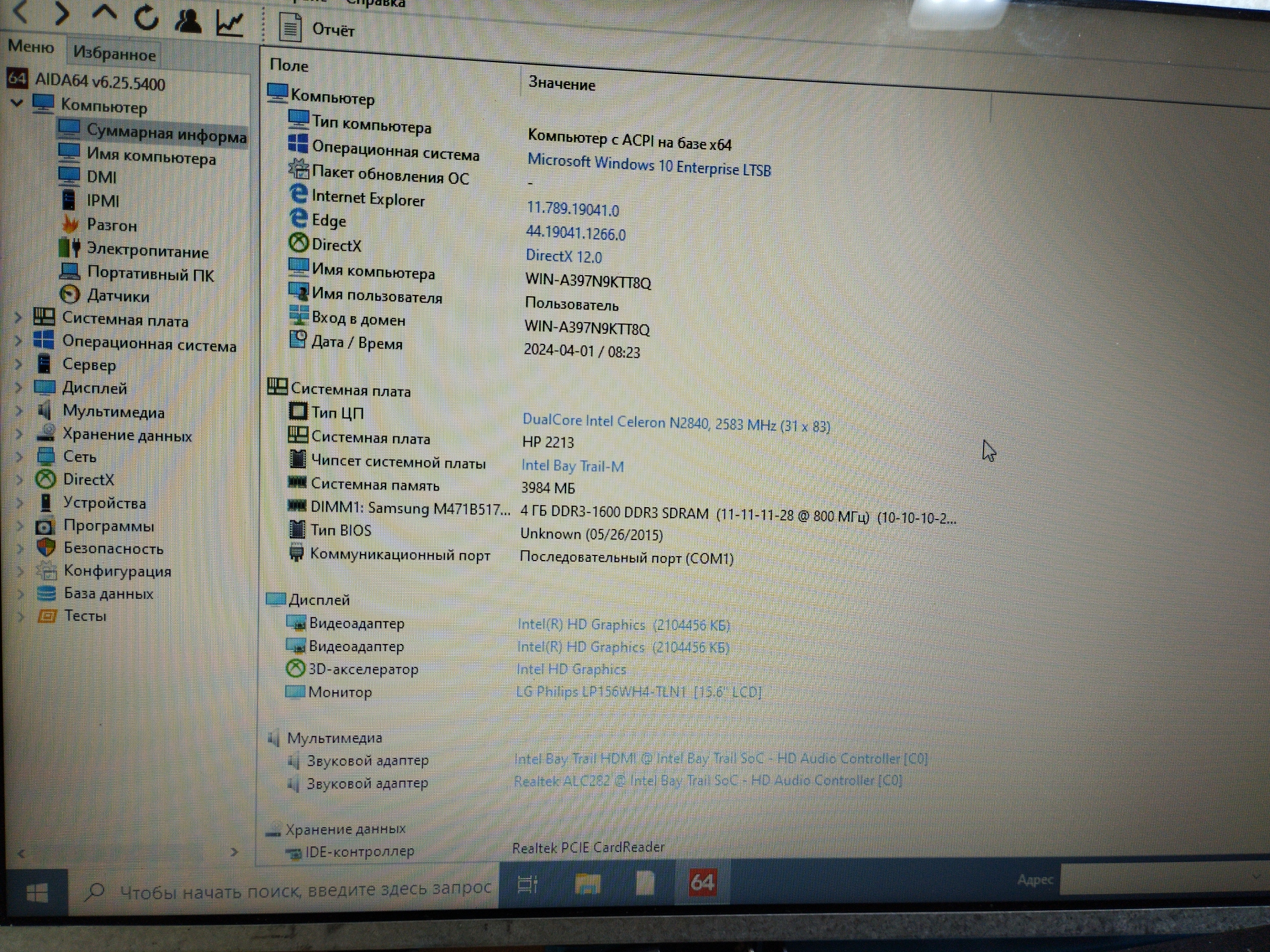
Task: Refresh the AIDA64 view
Action: click(x=146, y=17)
